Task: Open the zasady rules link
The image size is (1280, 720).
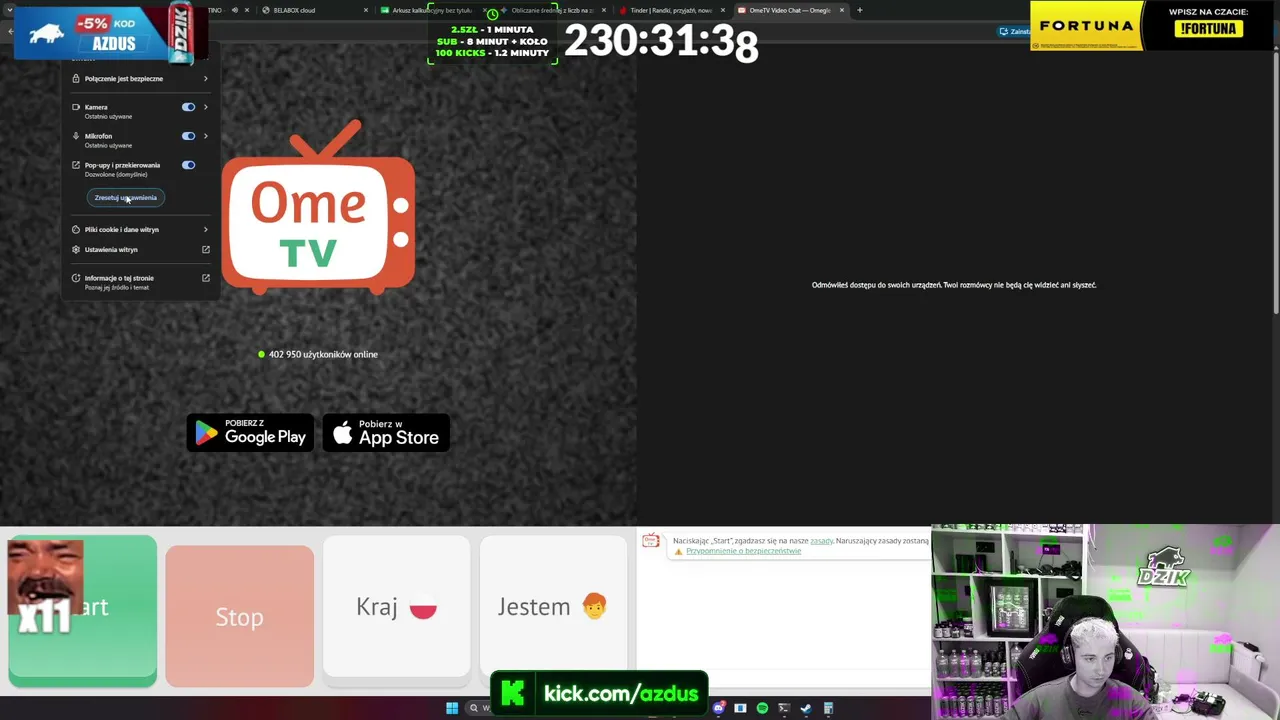Action: point(821,541)
